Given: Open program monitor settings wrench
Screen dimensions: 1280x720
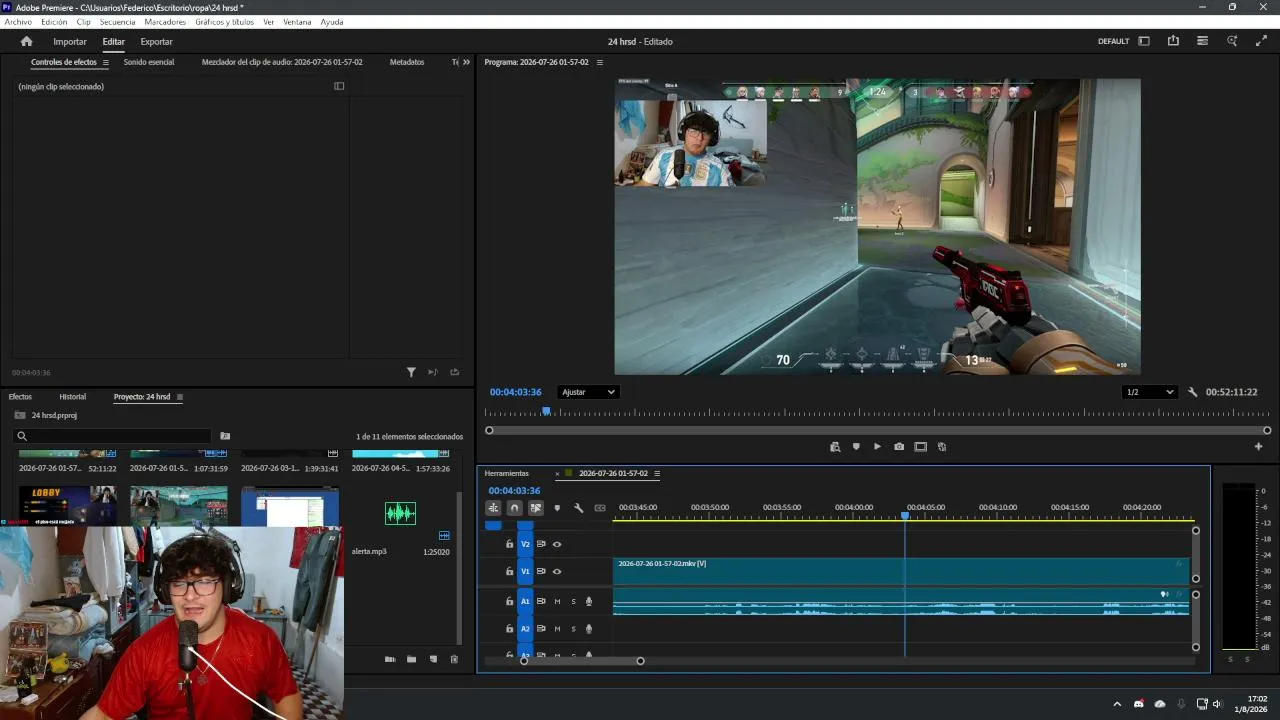Looking at the screenshot, I should [1192, 392].
